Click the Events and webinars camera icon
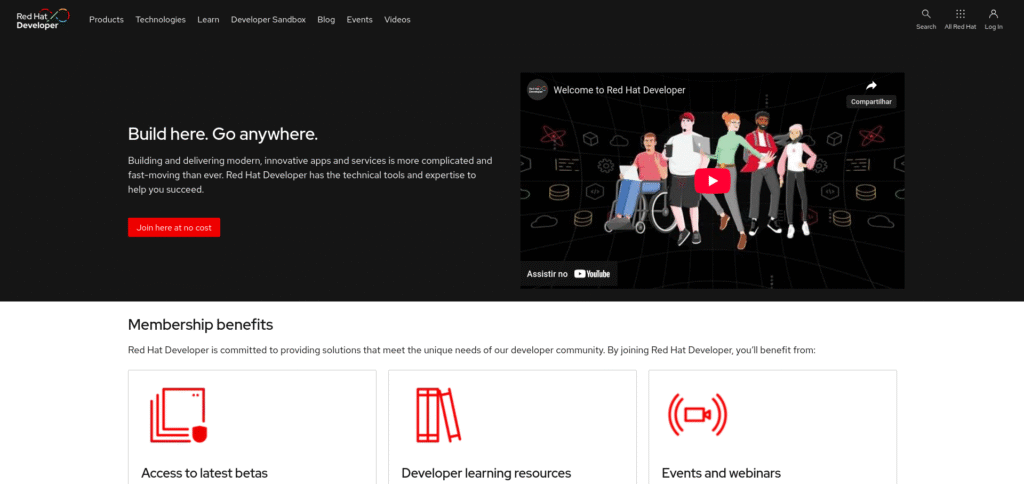The width and height of the screenshot is (1024, 484). pos(697,415)
